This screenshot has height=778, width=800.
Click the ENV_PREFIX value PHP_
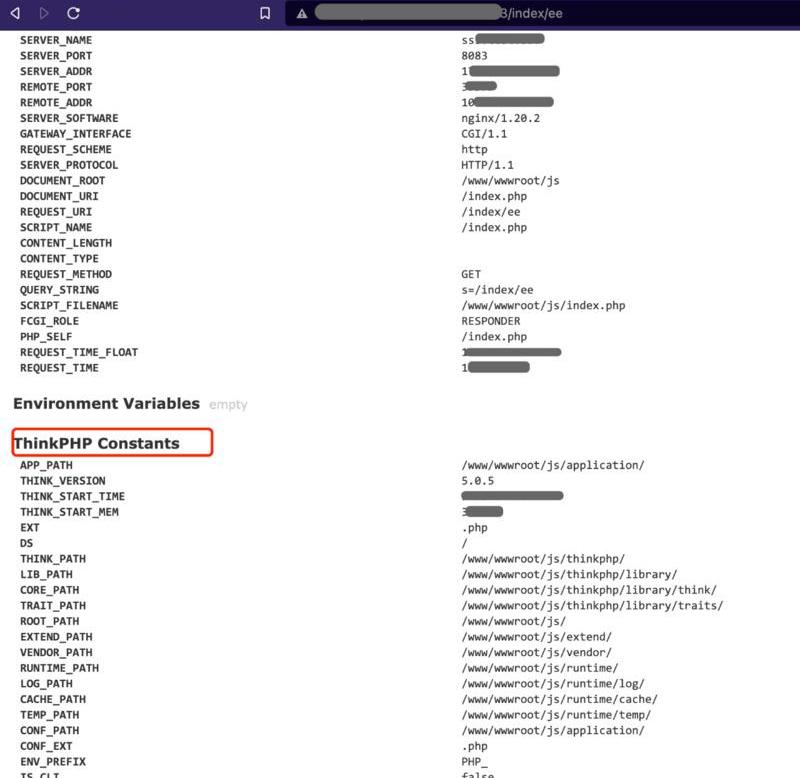click(x=477, y=762)
